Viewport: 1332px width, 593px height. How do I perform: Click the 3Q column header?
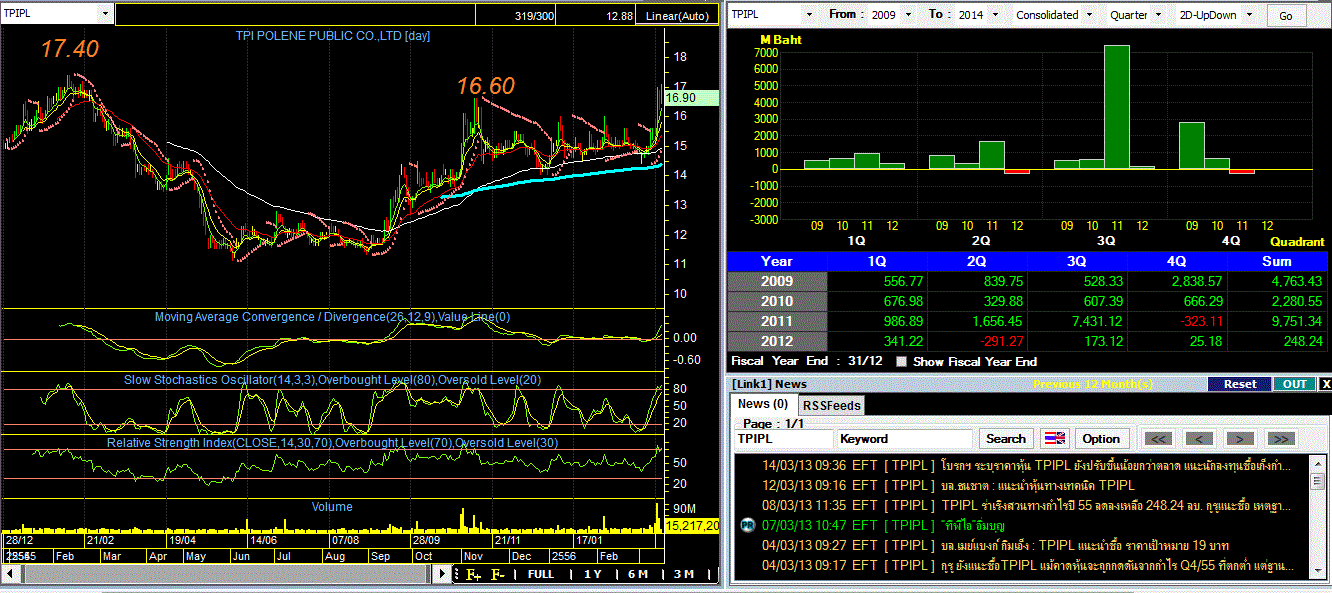(1077, 261)
